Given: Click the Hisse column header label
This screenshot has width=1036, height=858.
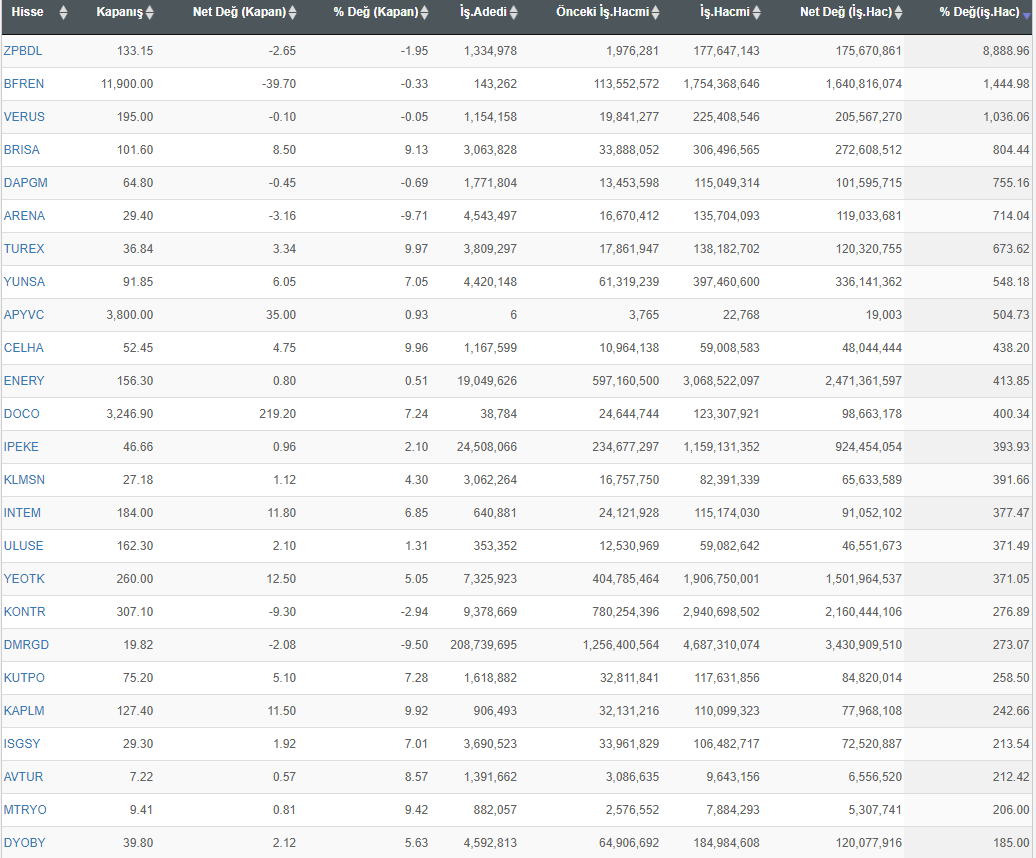Looking at the screenshot, I should (27, 12).
